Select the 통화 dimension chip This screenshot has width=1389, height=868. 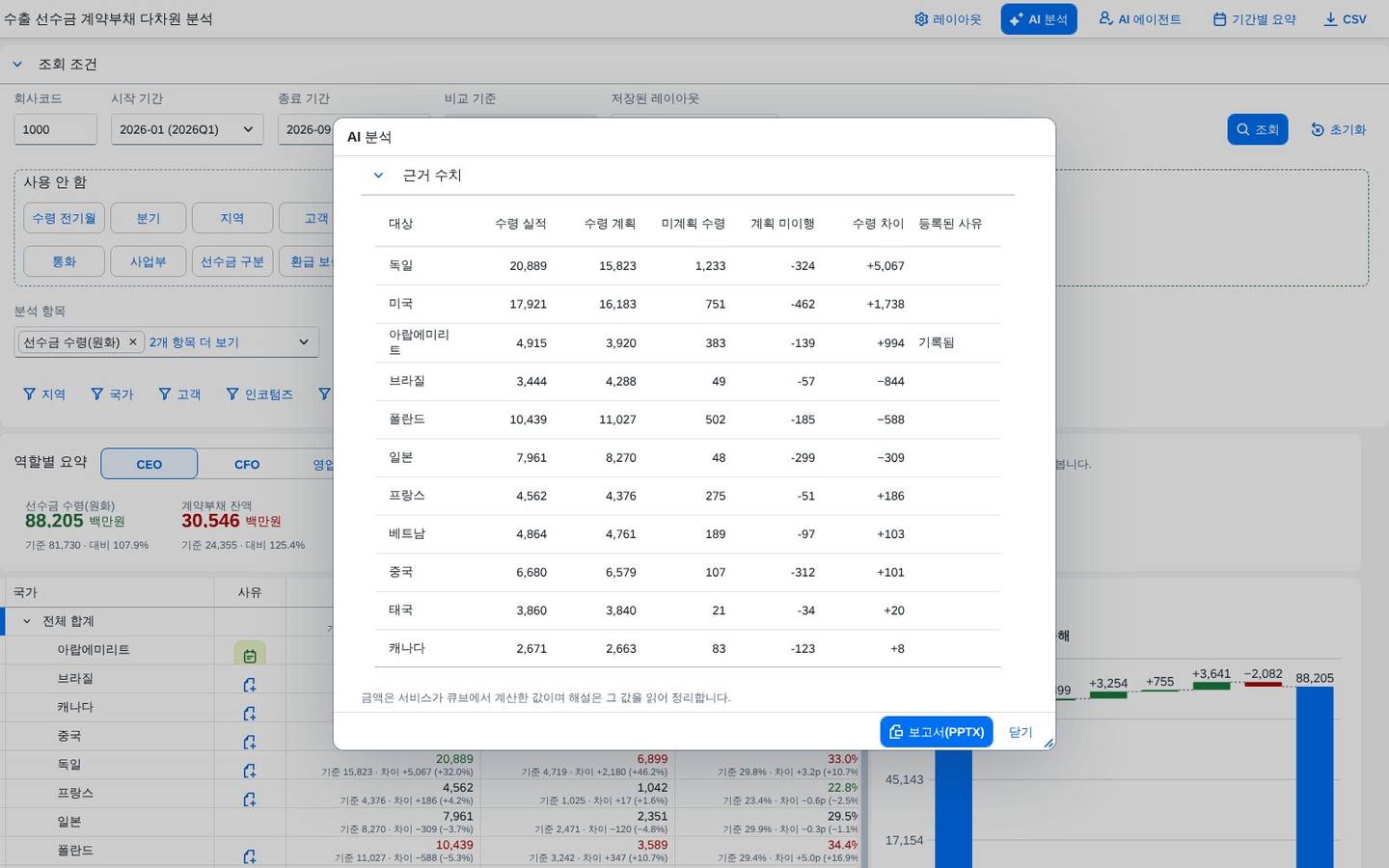(x=64, y=261)
